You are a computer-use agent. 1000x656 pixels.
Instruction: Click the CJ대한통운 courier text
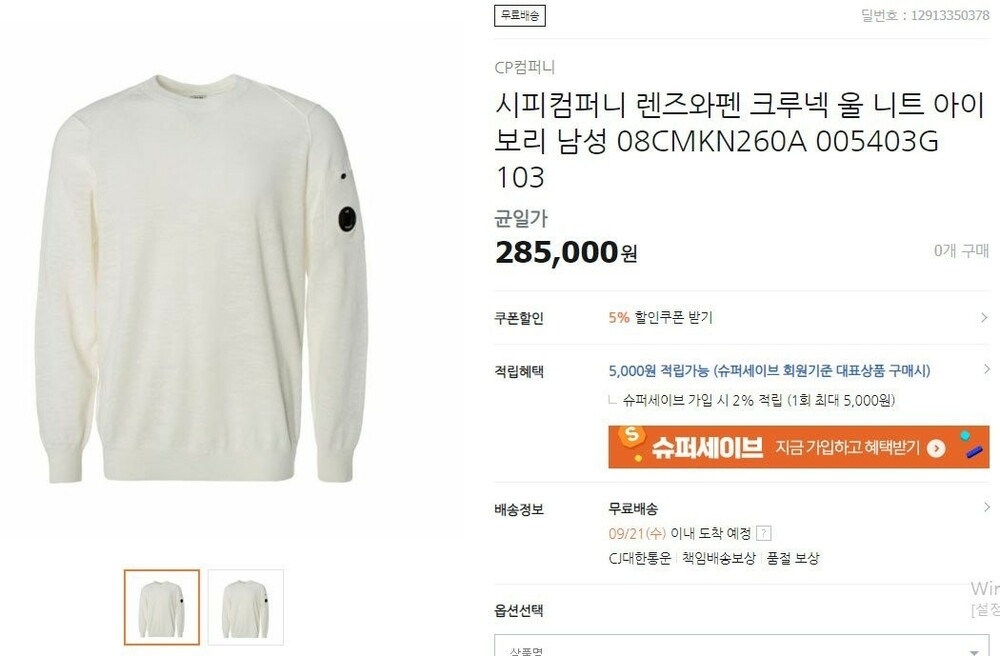click(640, 558)
